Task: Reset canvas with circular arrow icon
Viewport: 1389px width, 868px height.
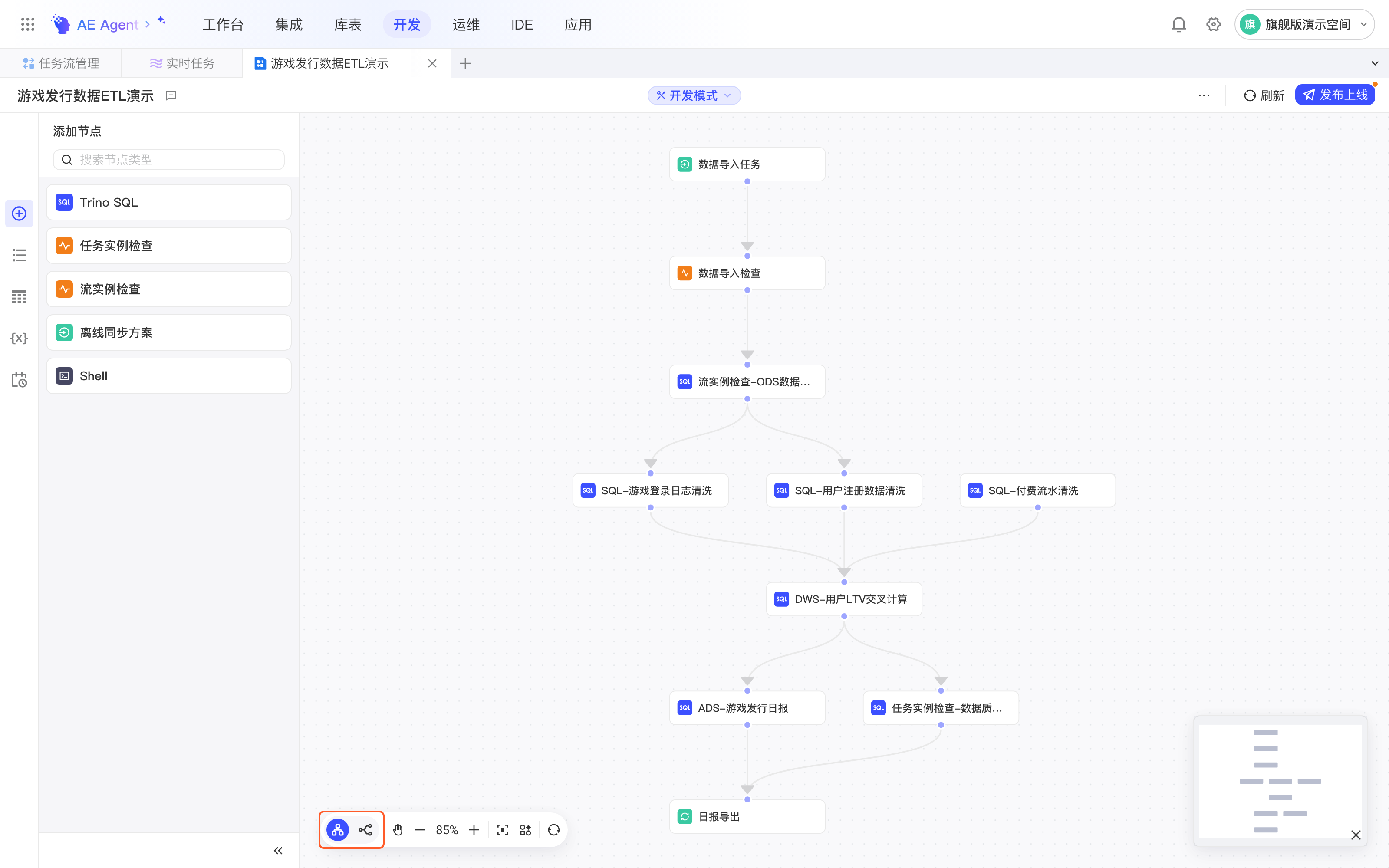Action: click(554, 829)
